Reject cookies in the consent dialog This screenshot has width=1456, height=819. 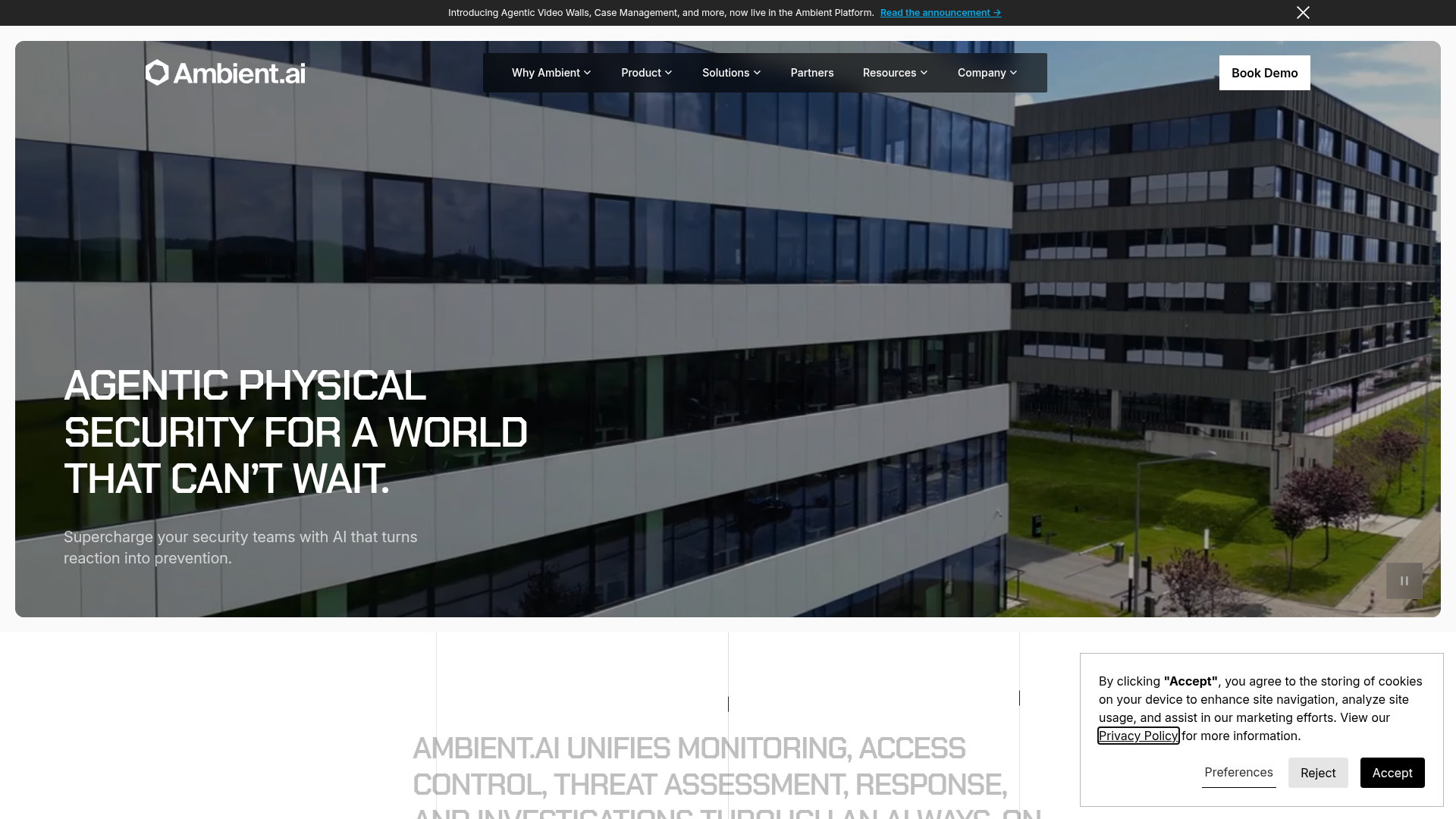click(x=1318, y=773)
